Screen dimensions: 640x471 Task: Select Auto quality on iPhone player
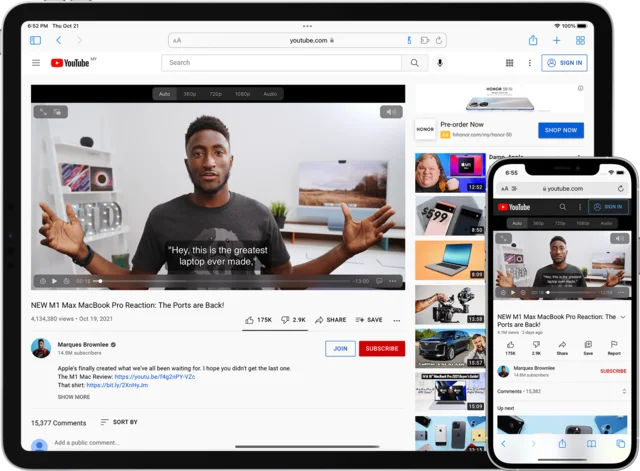click(x=517, y=223)
